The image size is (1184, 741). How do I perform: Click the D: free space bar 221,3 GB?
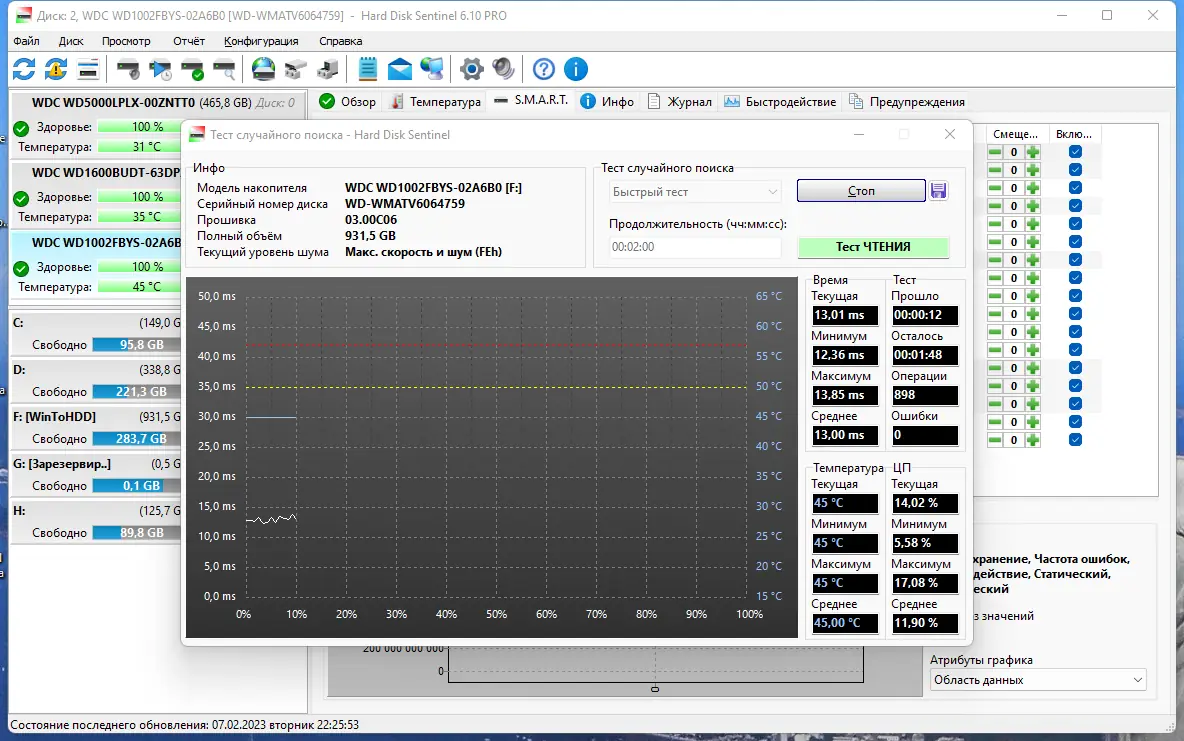click(137, 391)
